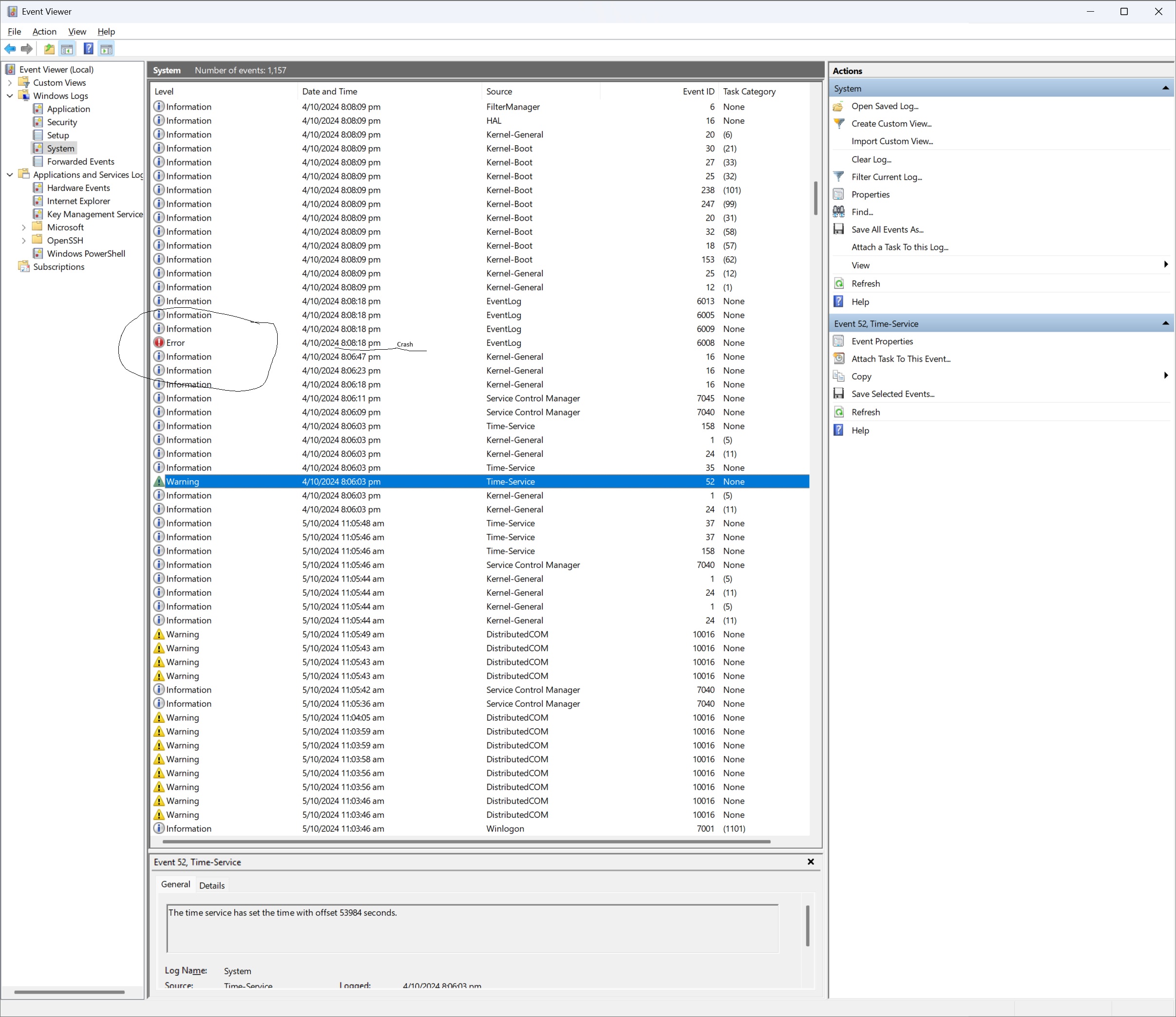
Task: Click the Forward arrow toolbar icon
Action: point(27,49)
